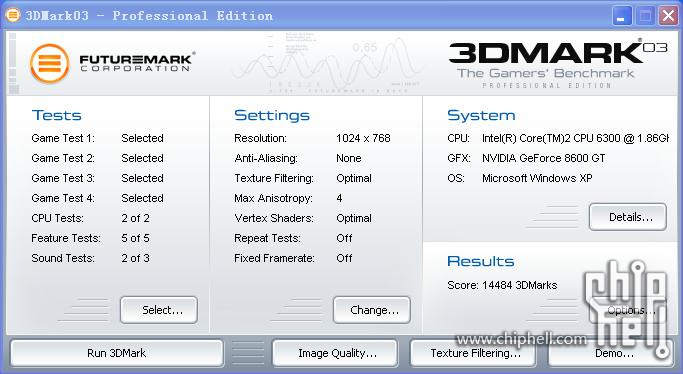Viewport: 683px width, 374px height.
Task: Click the 'Game Test 2:' label
Action: pyautogui.click(x=63, y=158)
